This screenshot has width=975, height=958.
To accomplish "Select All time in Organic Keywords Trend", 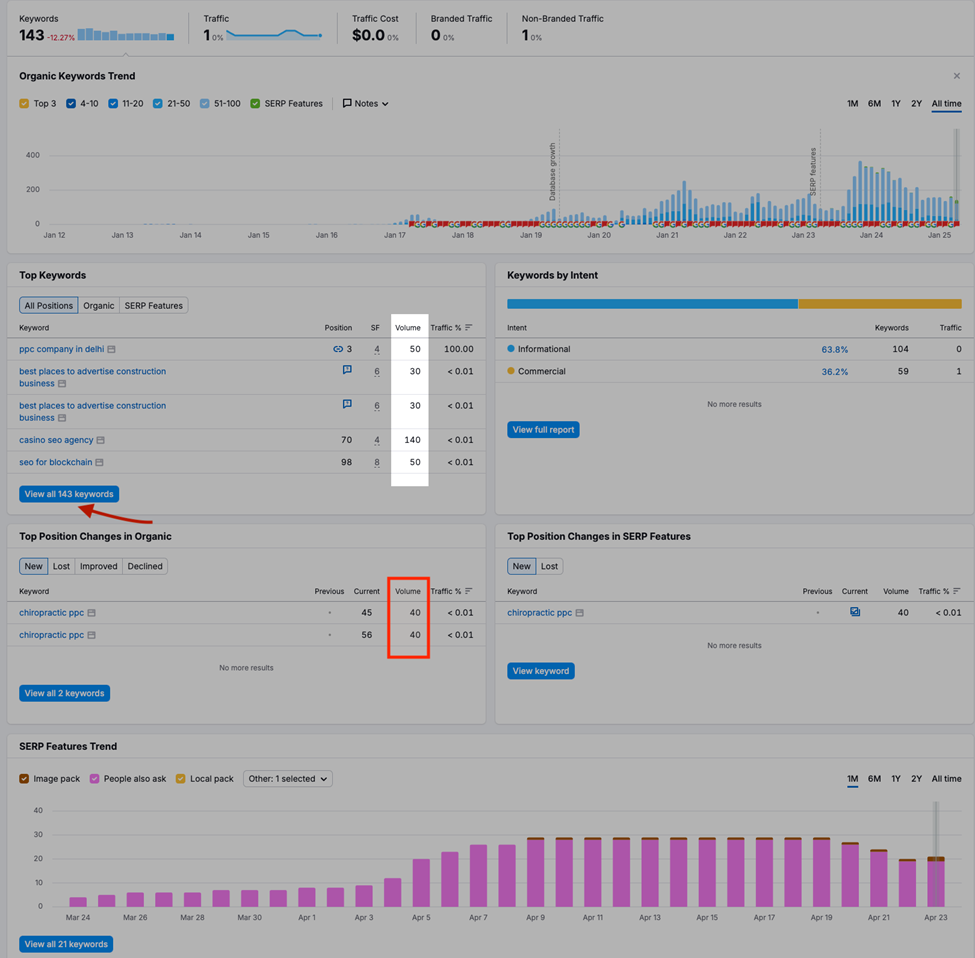I will pos(946,103).
